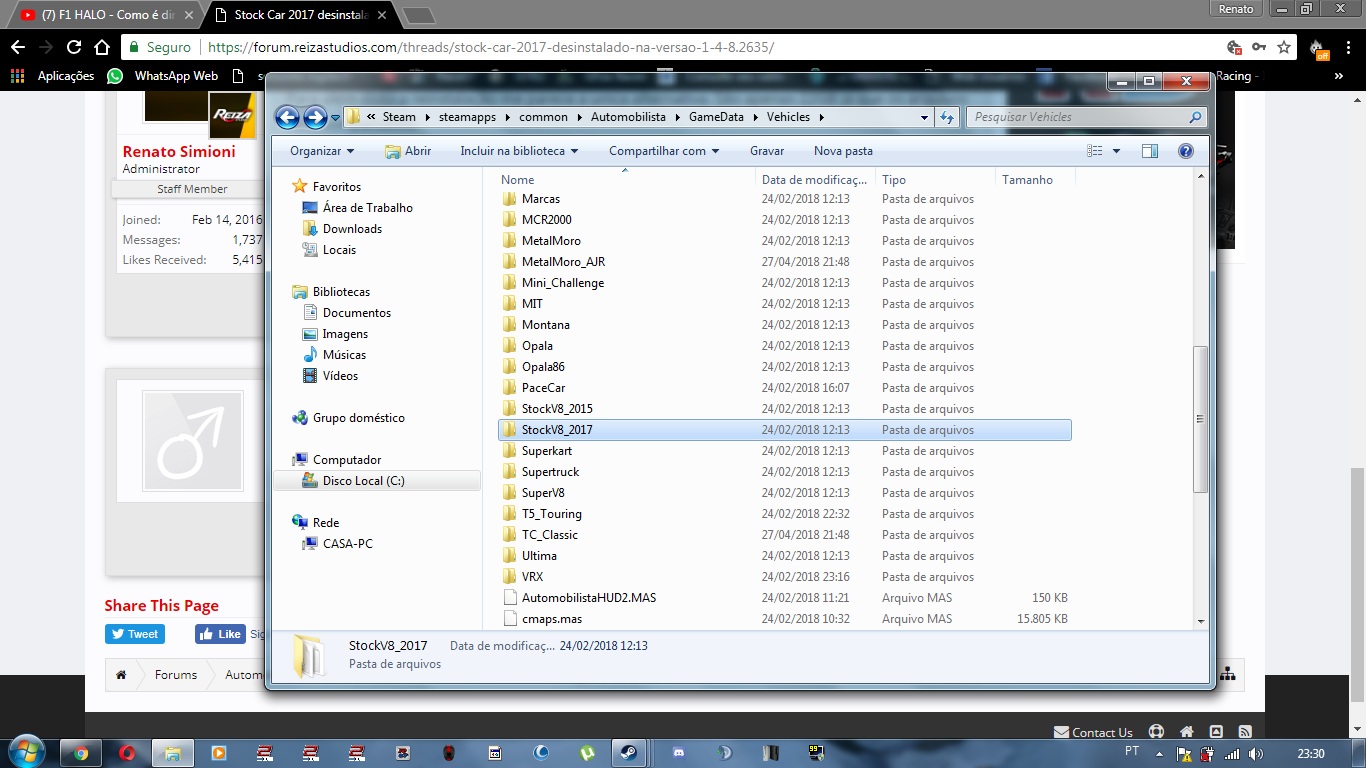Open Opera browser from taskbar
Viewport: 1366px width, 768px height.
point(127,753)
